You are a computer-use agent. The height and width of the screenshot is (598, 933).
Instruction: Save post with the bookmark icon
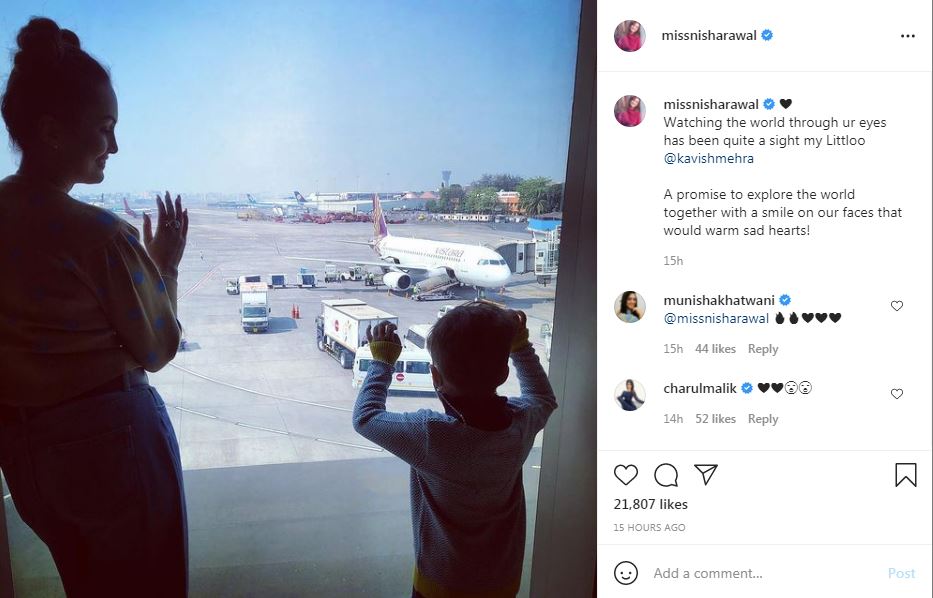point(906,475)
